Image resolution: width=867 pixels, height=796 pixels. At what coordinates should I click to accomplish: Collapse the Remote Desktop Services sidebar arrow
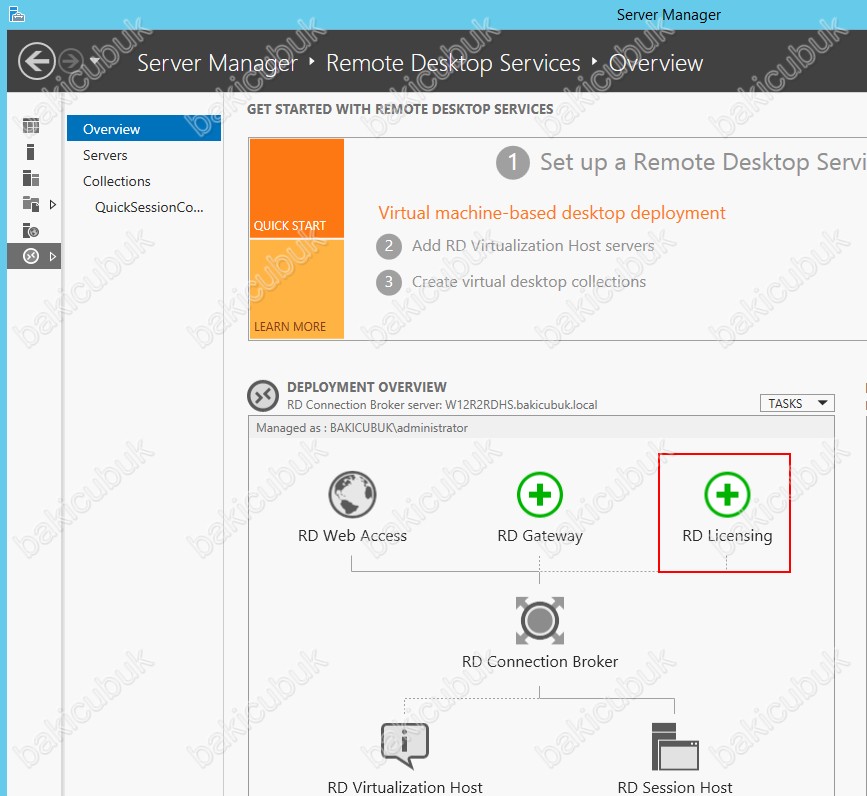pyautogui.click(x=53, y=256)
